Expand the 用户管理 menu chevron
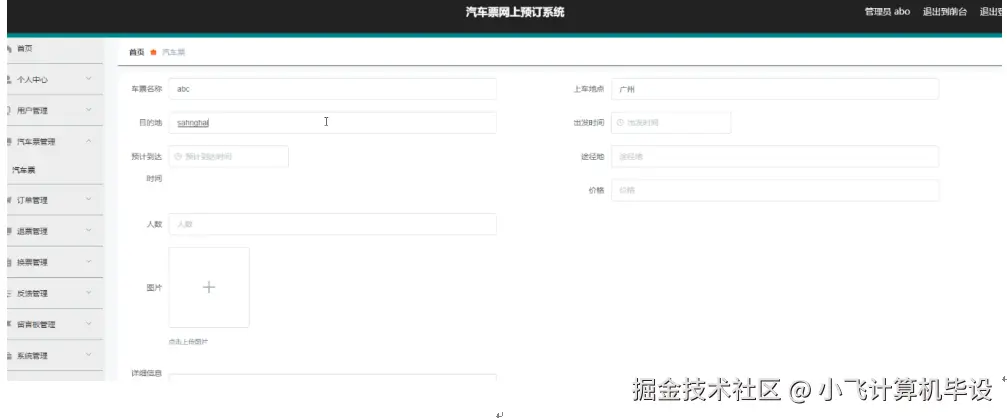This screenshot has width=1007, height=418. point(89,110)
